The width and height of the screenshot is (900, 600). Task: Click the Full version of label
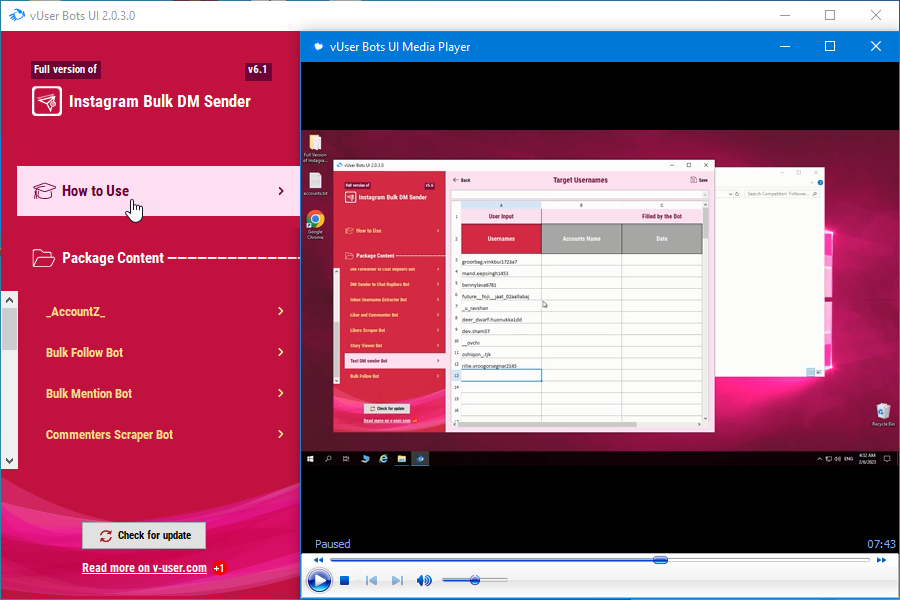click(x=65, y=69)
